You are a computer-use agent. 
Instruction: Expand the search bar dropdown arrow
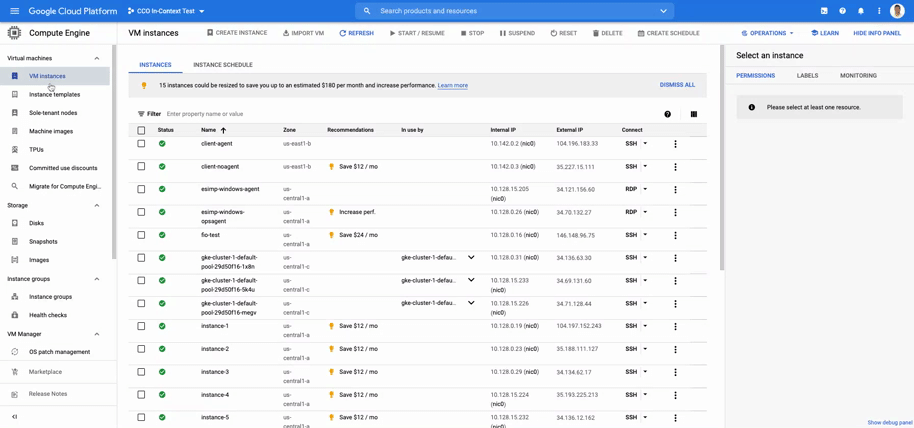click(x=663, y=11)
